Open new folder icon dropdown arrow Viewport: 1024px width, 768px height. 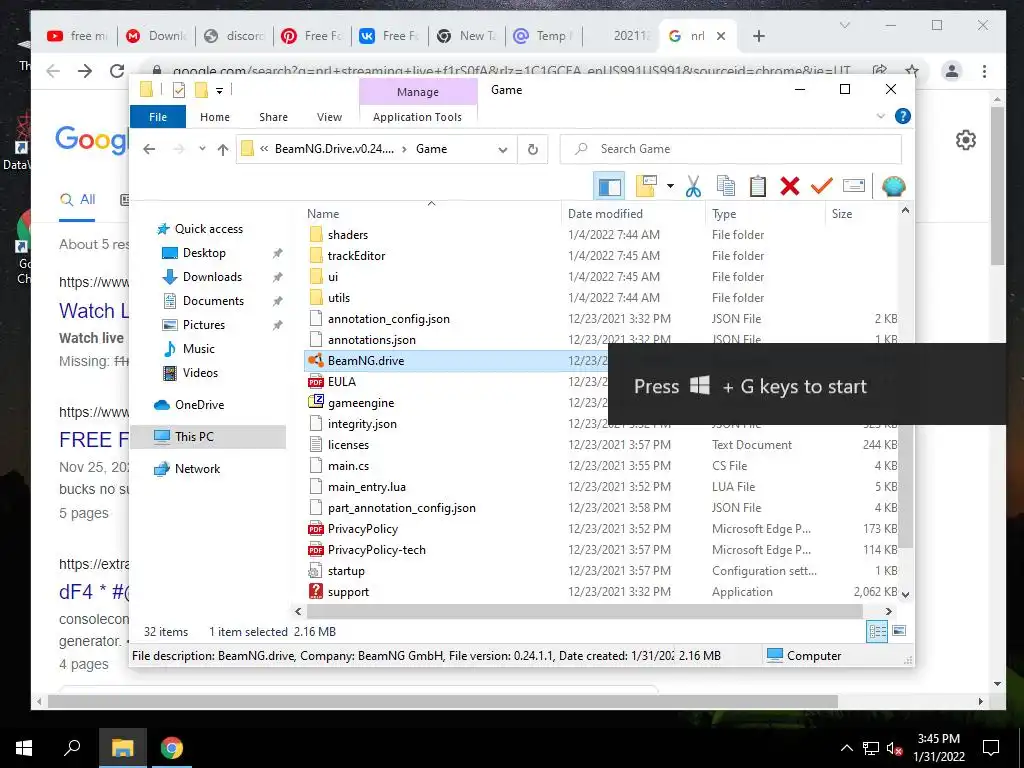coord(670,187)
